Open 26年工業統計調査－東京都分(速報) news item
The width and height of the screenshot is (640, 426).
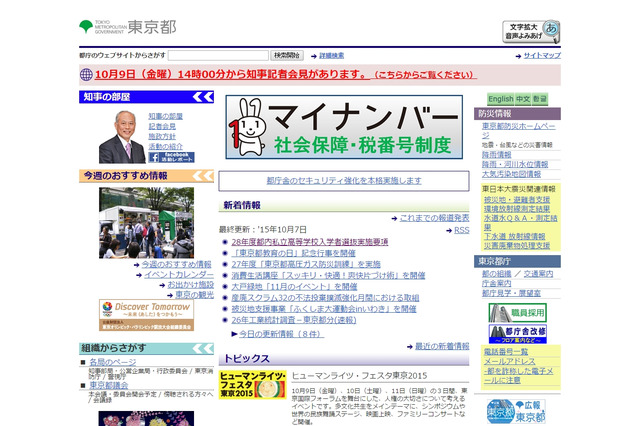pos(294,320)
